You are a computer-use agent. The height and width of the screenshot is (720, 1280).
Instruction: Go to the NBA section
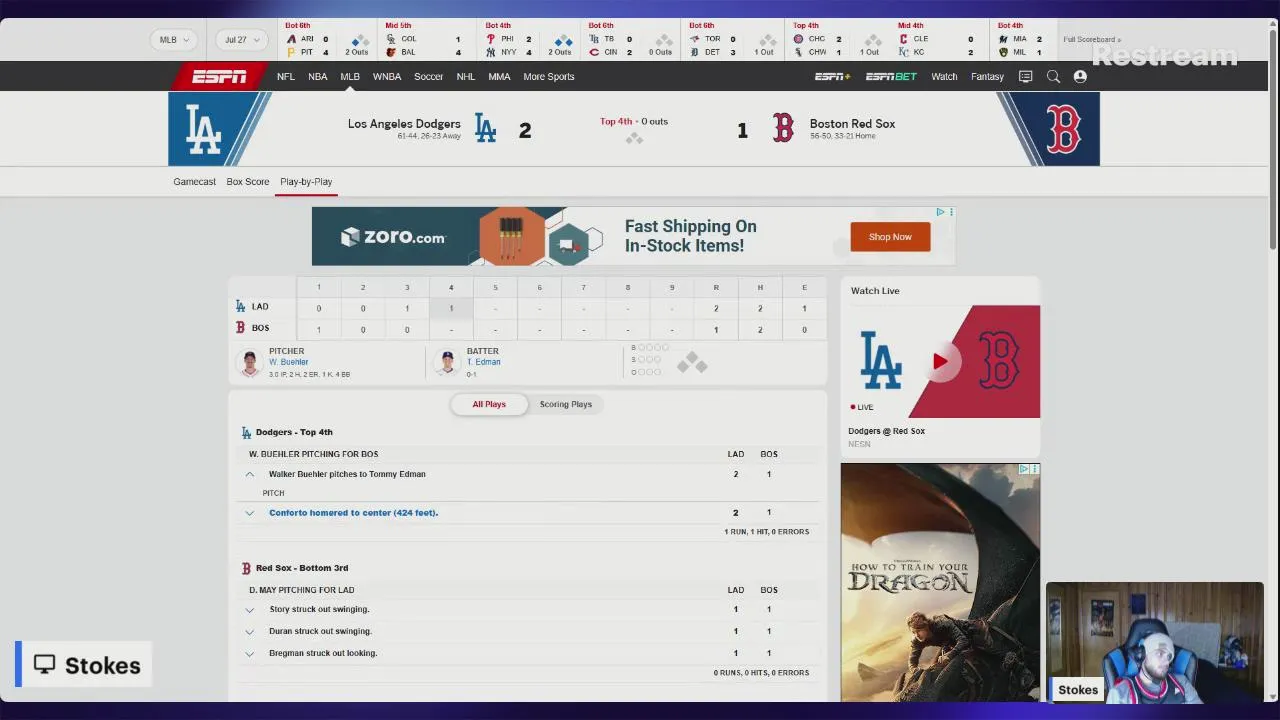(x=318, y=77)
